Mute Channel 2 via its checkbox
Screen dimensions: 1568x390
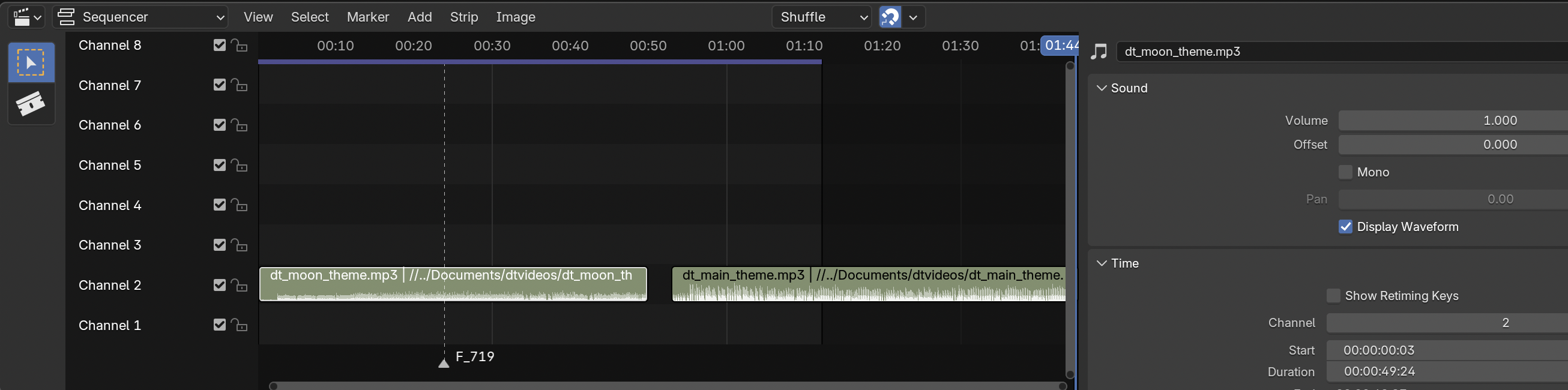(x=220, y=285)
